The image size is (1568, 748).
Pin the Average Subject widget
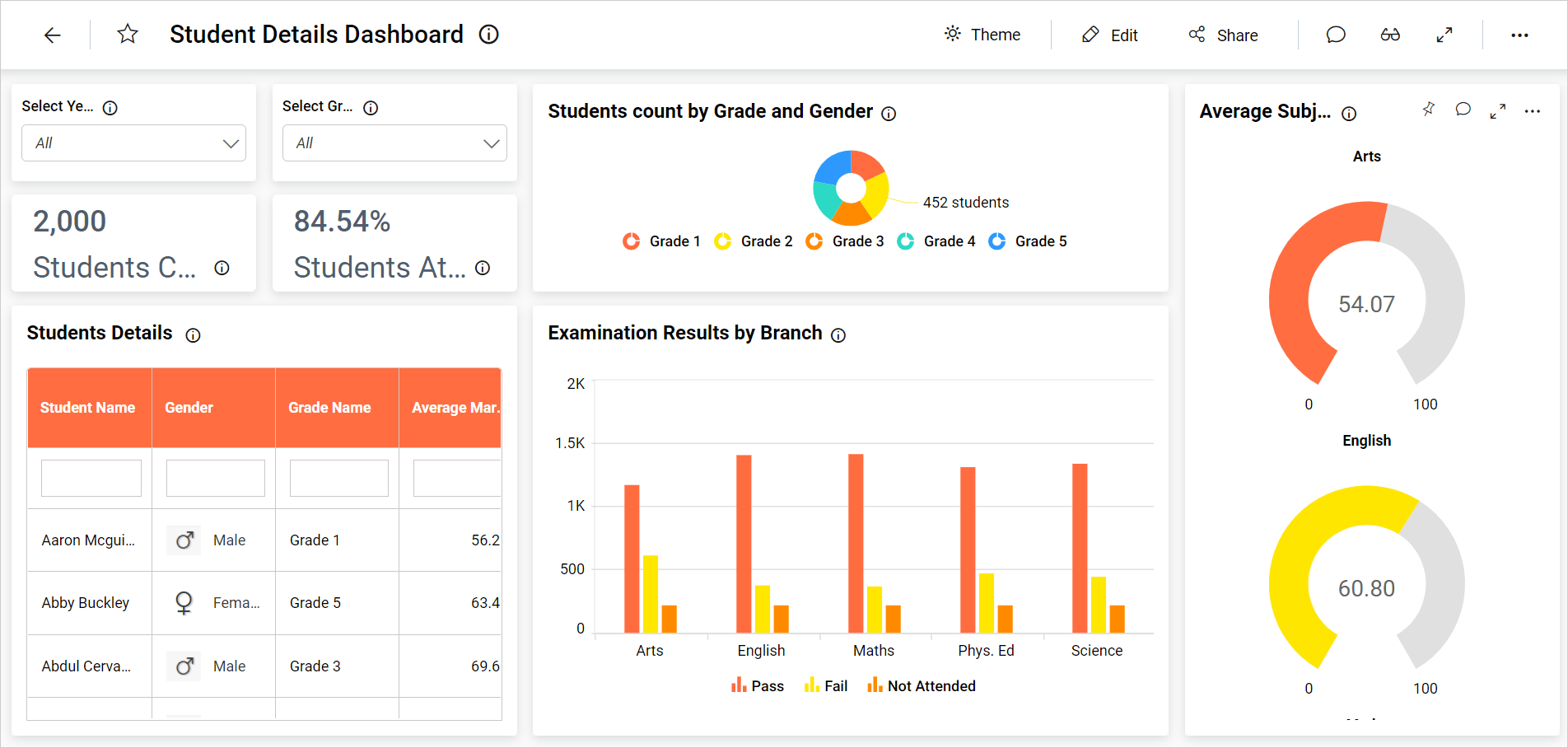point(1429,110)
